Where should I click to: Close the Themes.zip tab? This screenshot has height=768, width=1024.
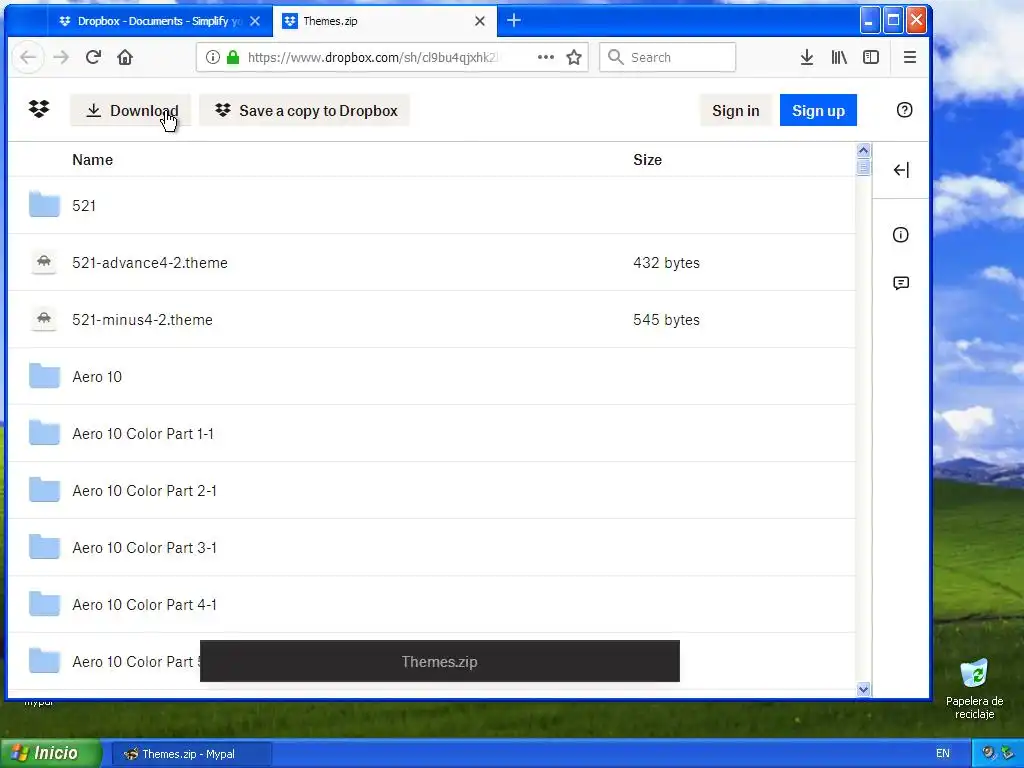click(x=479, y=21)
